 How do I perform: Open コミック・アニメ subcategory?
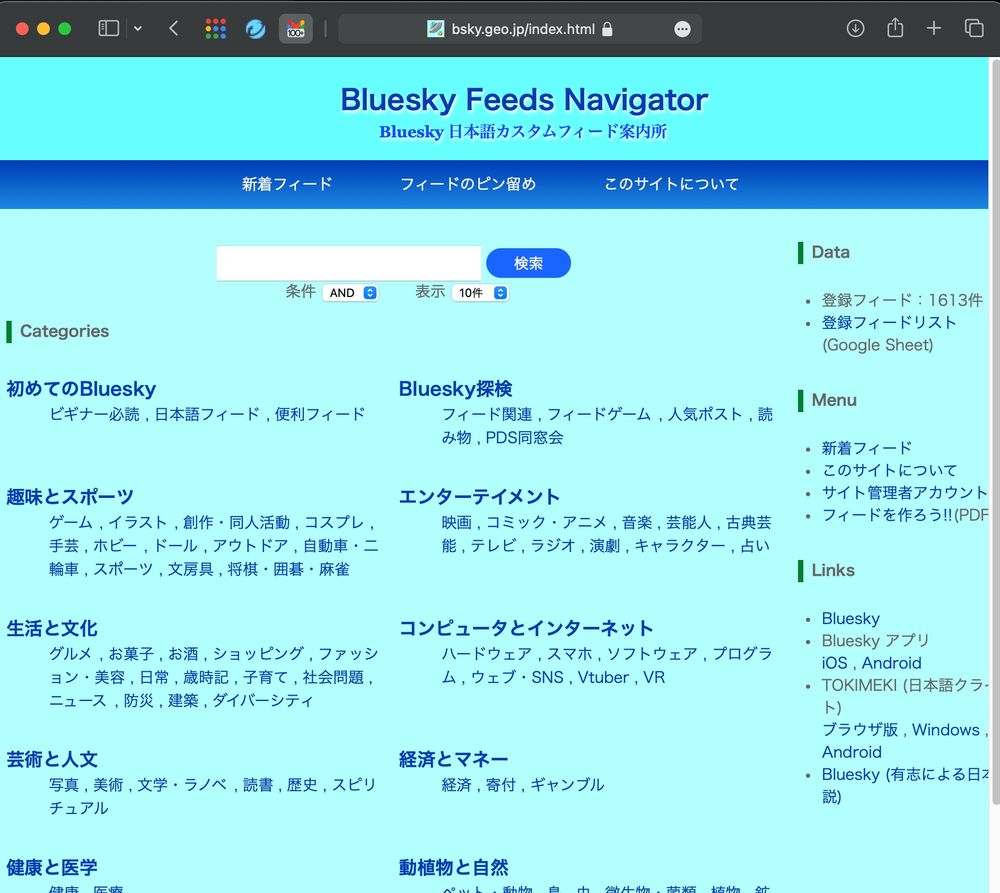[x=547, y=523]
